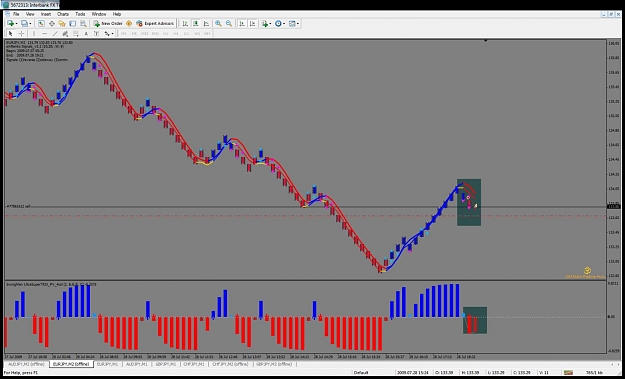Open the Data Window icon
This screenshot has width=625, height=379.
[x=51, y=24]
